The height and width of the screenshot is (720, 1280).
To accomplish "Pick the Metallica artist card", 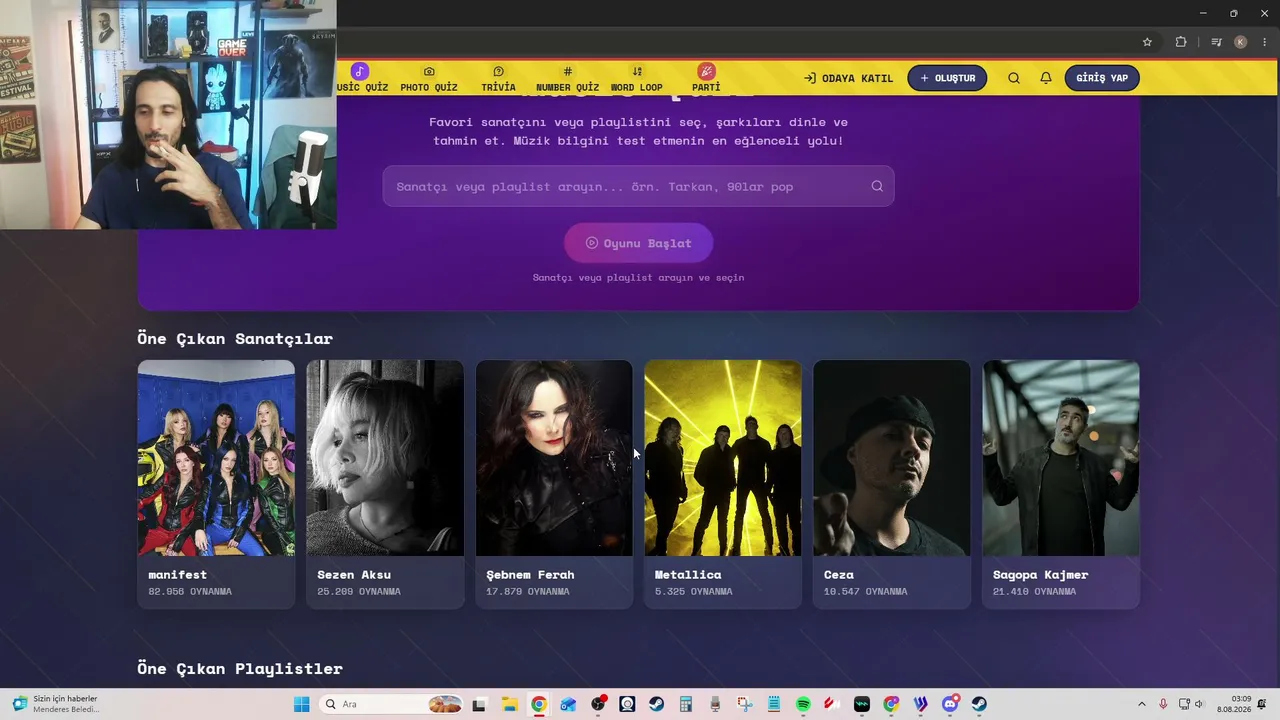I will coord(723,484).
